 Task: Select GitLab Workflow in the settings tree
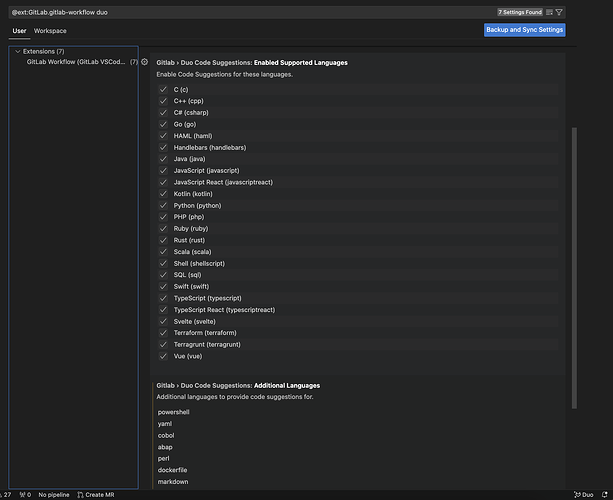tap(75, 62)
